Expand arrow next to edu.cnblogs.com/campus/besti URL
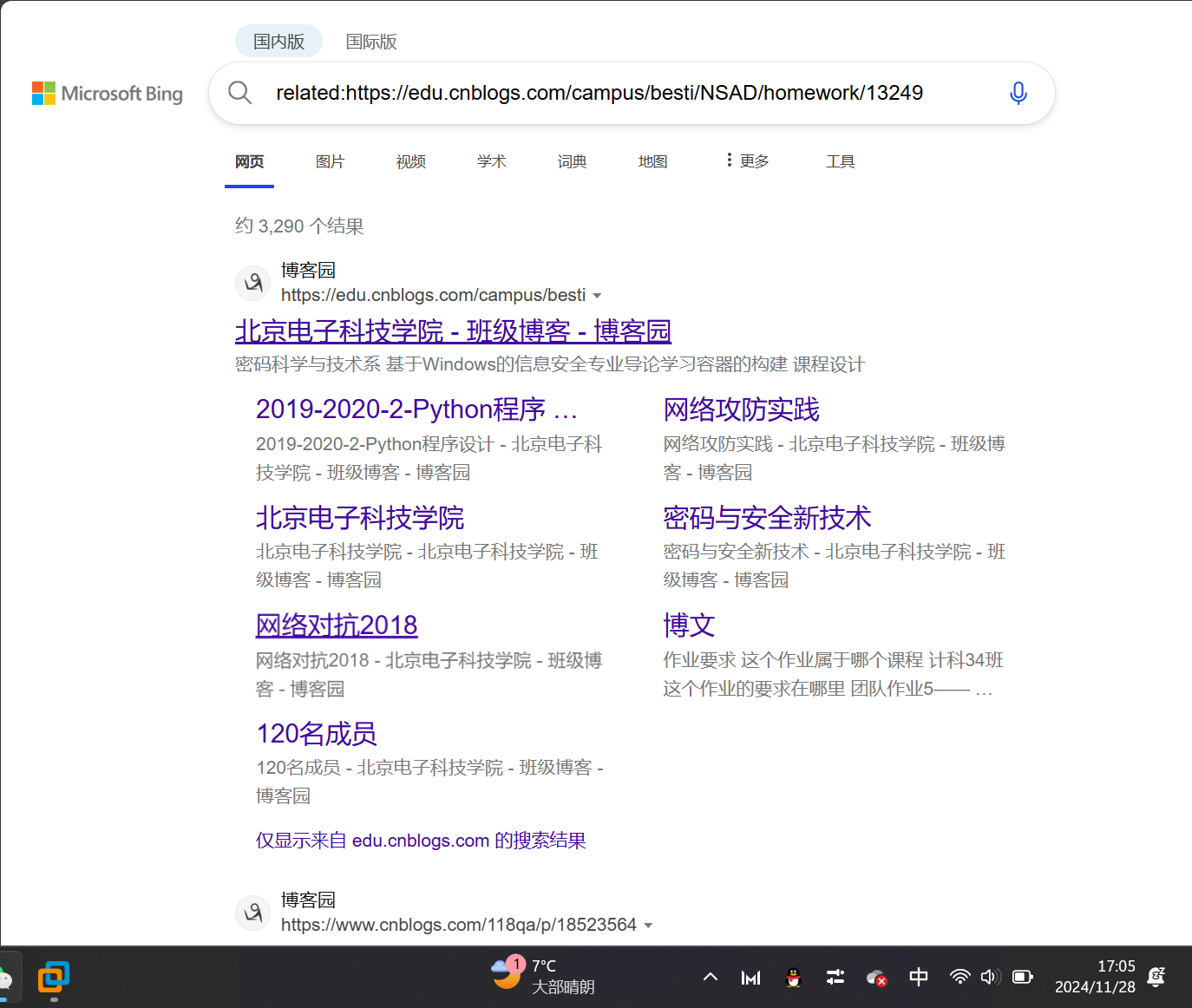This screenshot has width=1192, height=1008. pyautogui.click(x=597, y=296)
